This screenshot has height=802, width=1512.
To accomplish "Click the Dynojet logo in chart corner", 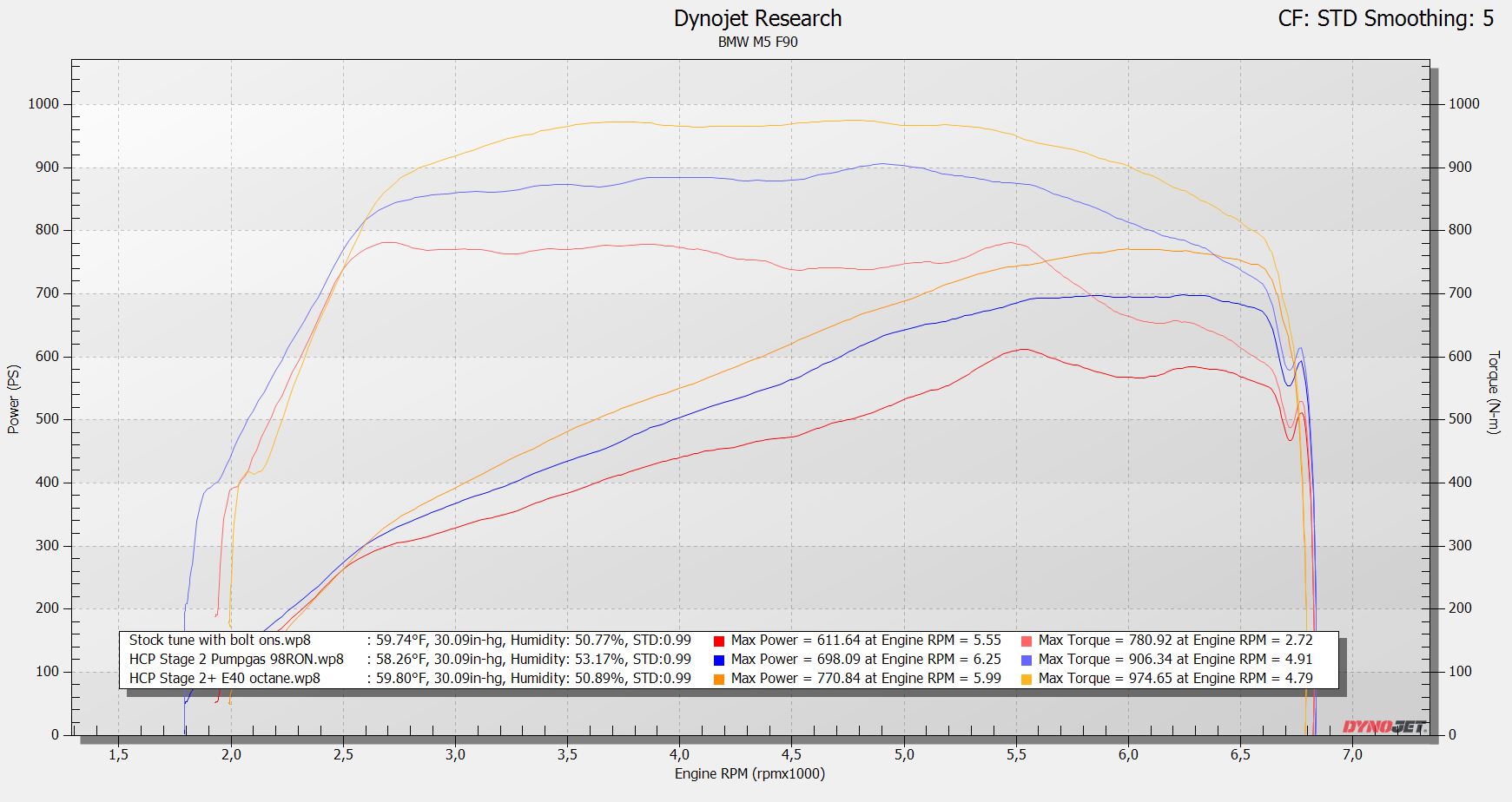I will (x=1383, y=726).
